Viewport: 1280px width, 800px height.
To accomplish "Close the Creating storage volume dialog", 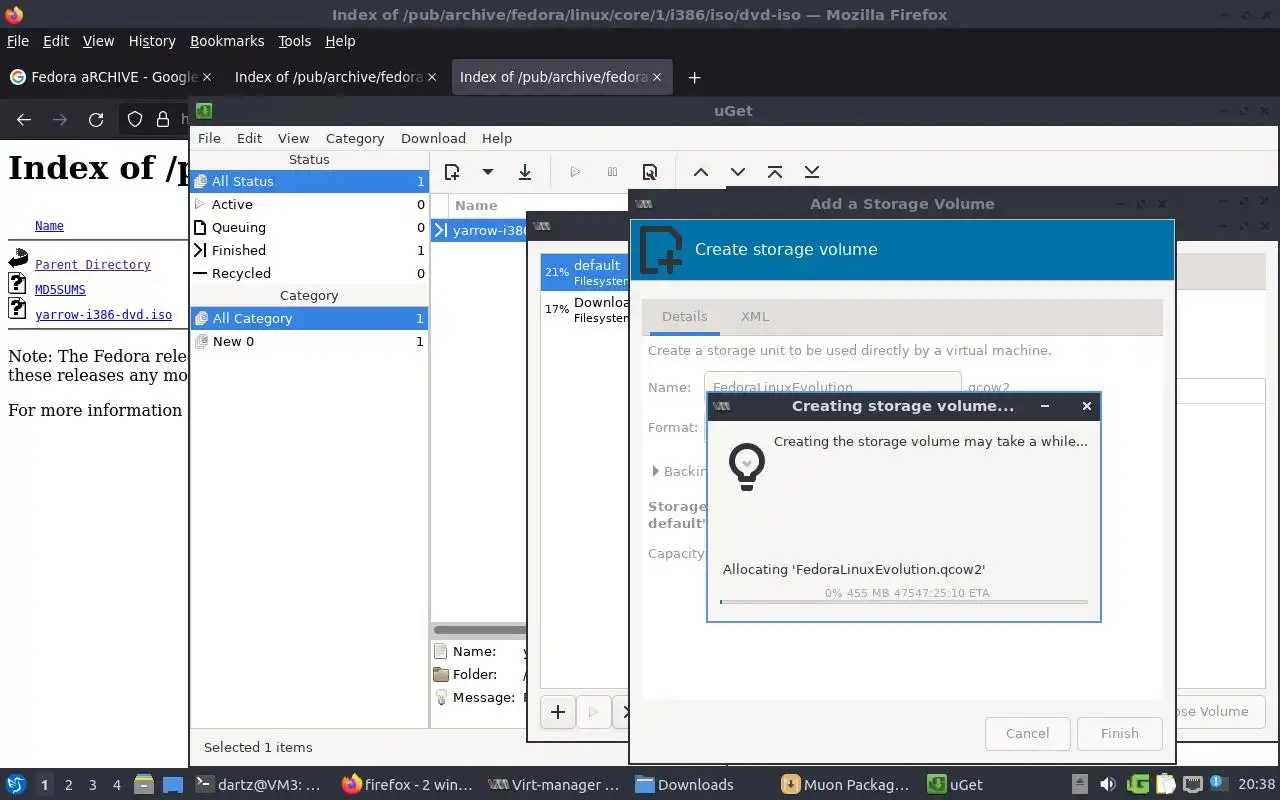I will pyautogui.click(x=1086, y=406).
